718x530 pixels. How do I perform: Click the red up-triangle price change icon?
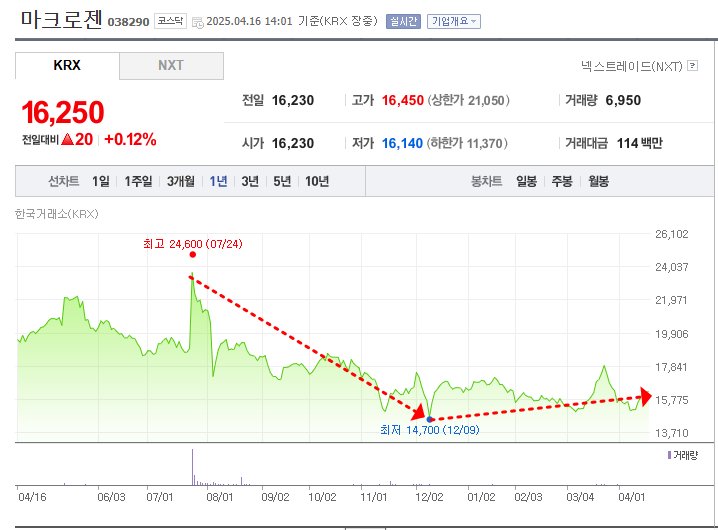coord(67,139)
